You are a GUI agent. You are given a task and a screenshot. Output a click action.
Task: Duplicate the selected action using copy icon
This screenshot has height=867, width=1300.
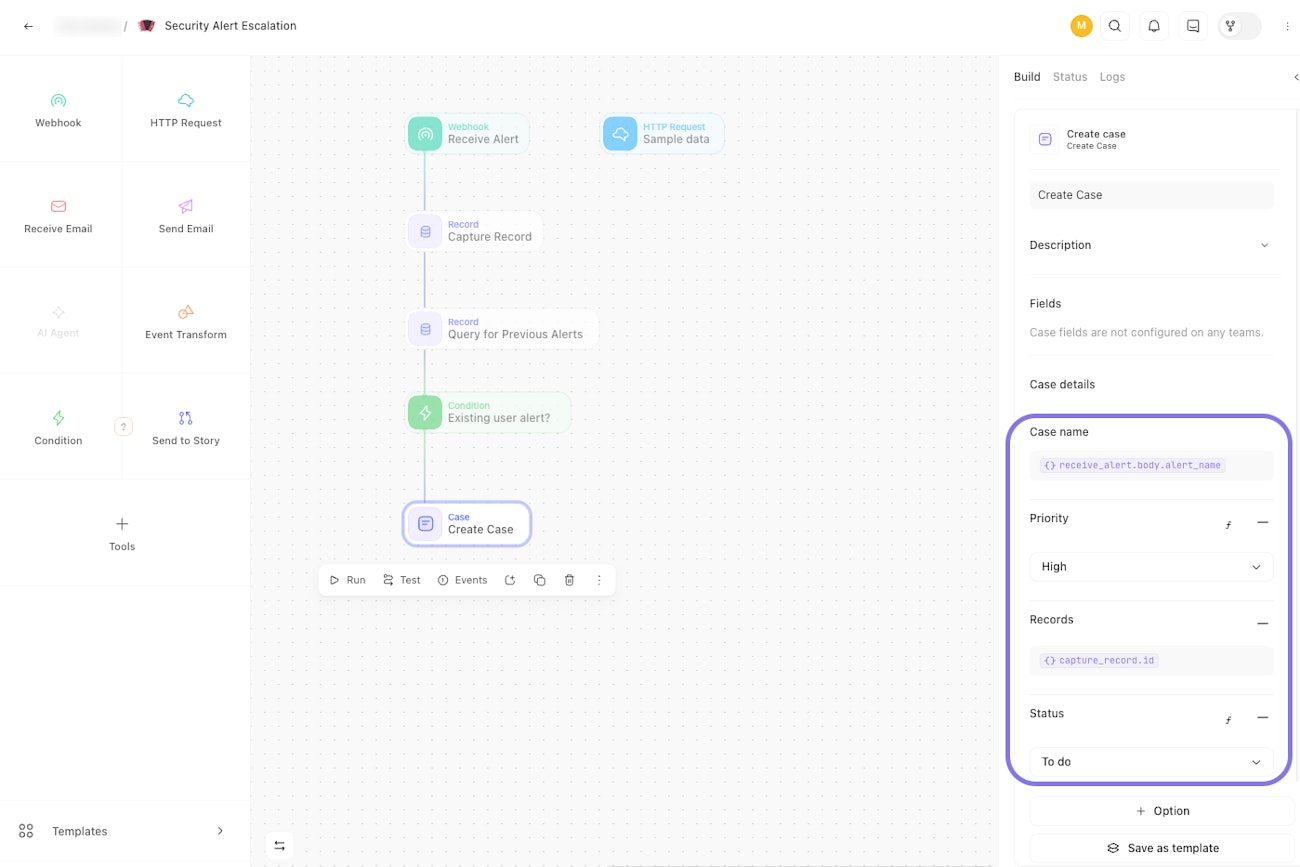pyautogui.click(x=539, y=580)
